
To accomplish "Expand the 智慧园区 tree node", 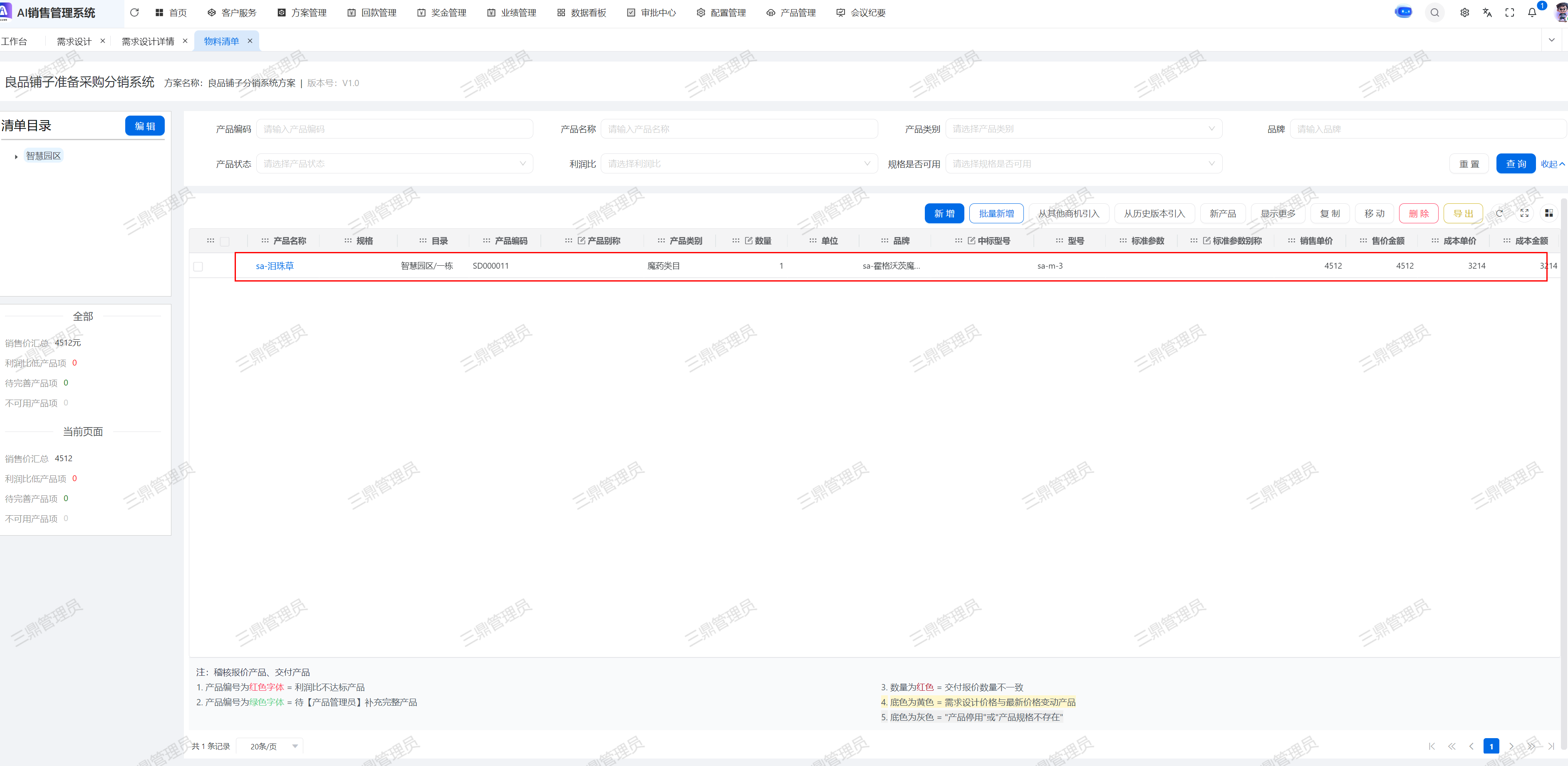I will coord(16,156).
